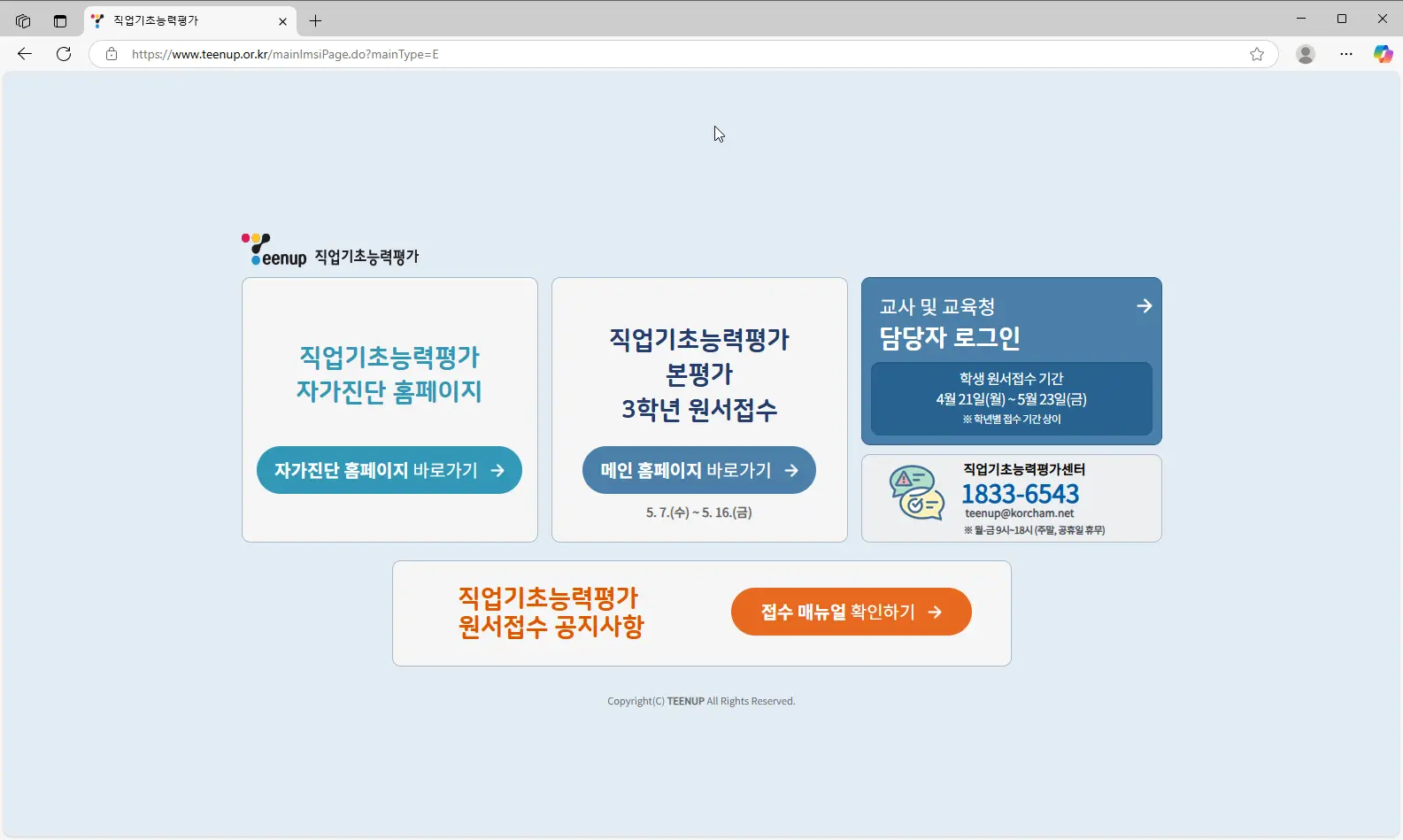Screen dimensions: 1403x840
Task: Click 교사 및 교육청 담당자 로그인 heading
Action: tap(950, 323)
